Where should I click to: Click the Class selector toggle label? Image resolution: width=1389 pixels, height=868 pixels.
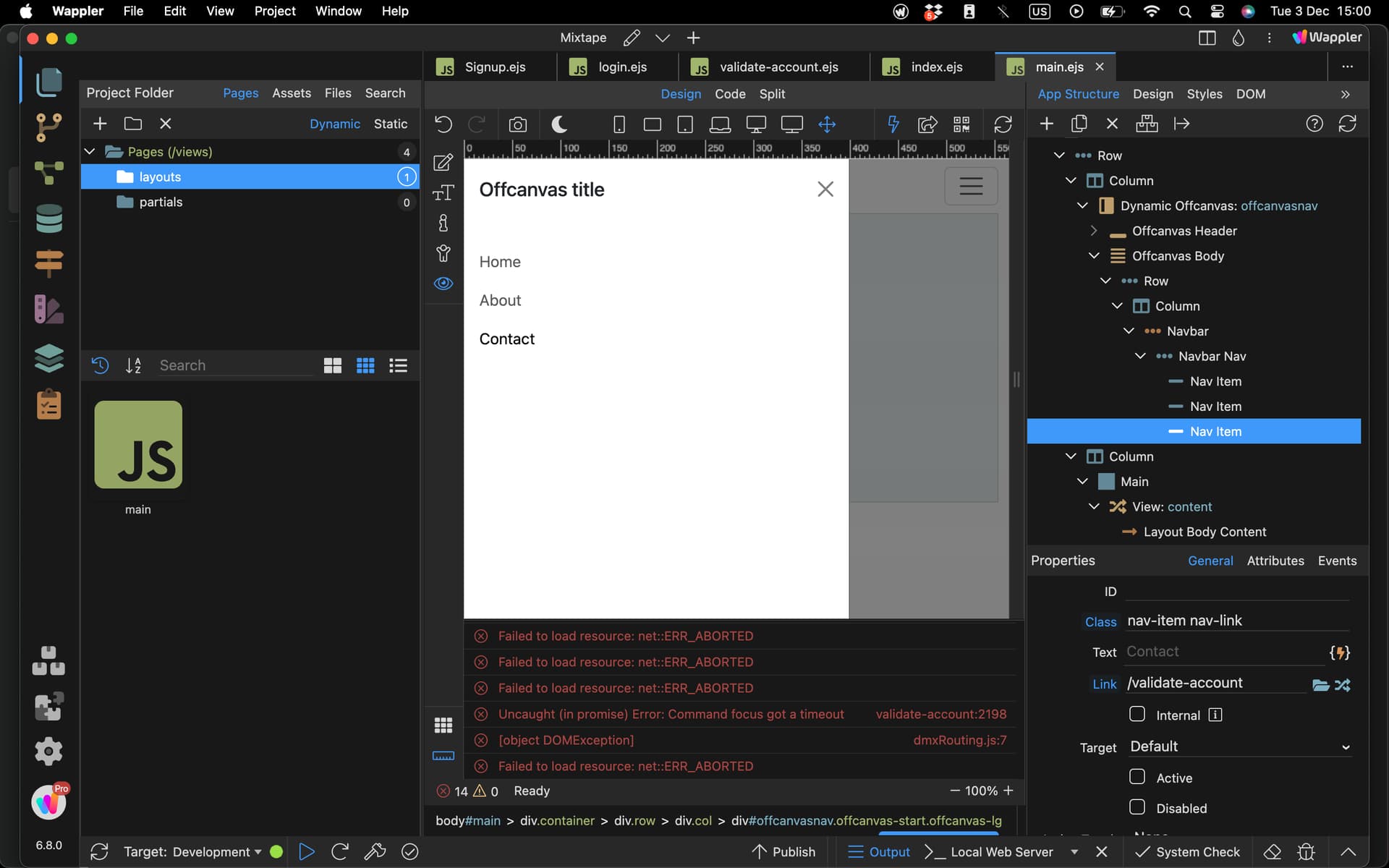[x=1100, y=622]
